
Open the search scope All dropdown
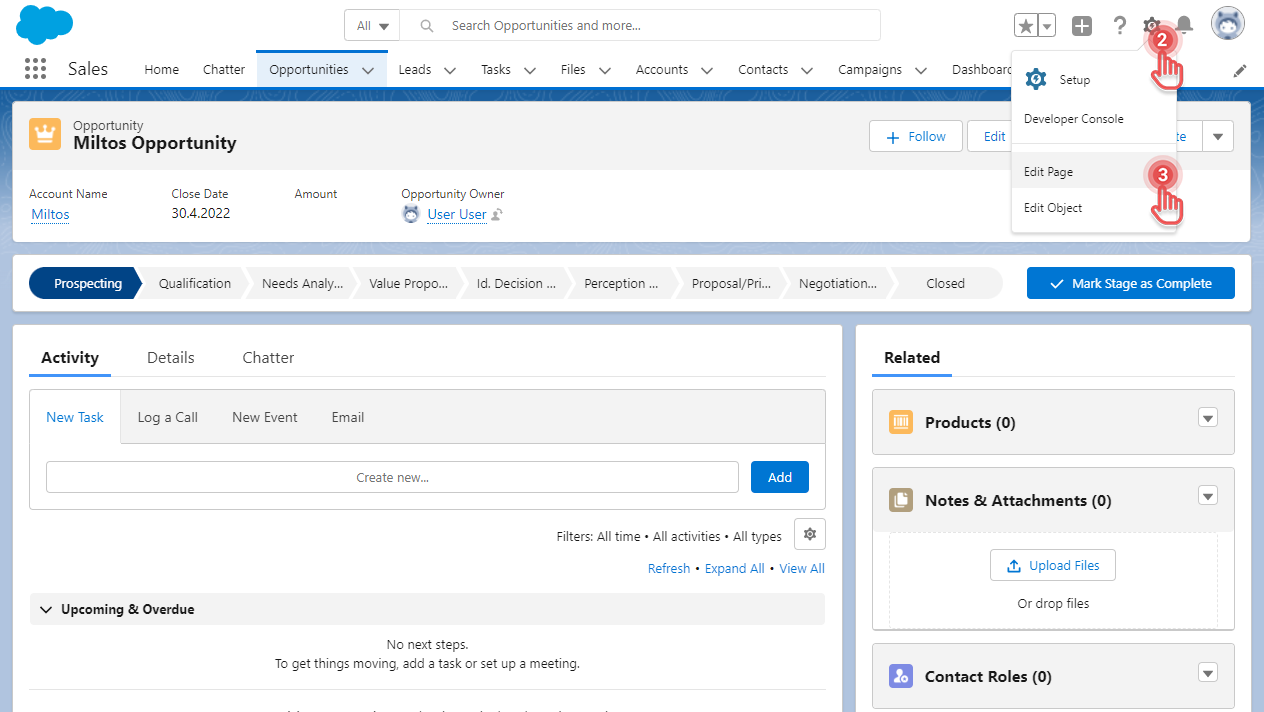(x=371, y=25)
